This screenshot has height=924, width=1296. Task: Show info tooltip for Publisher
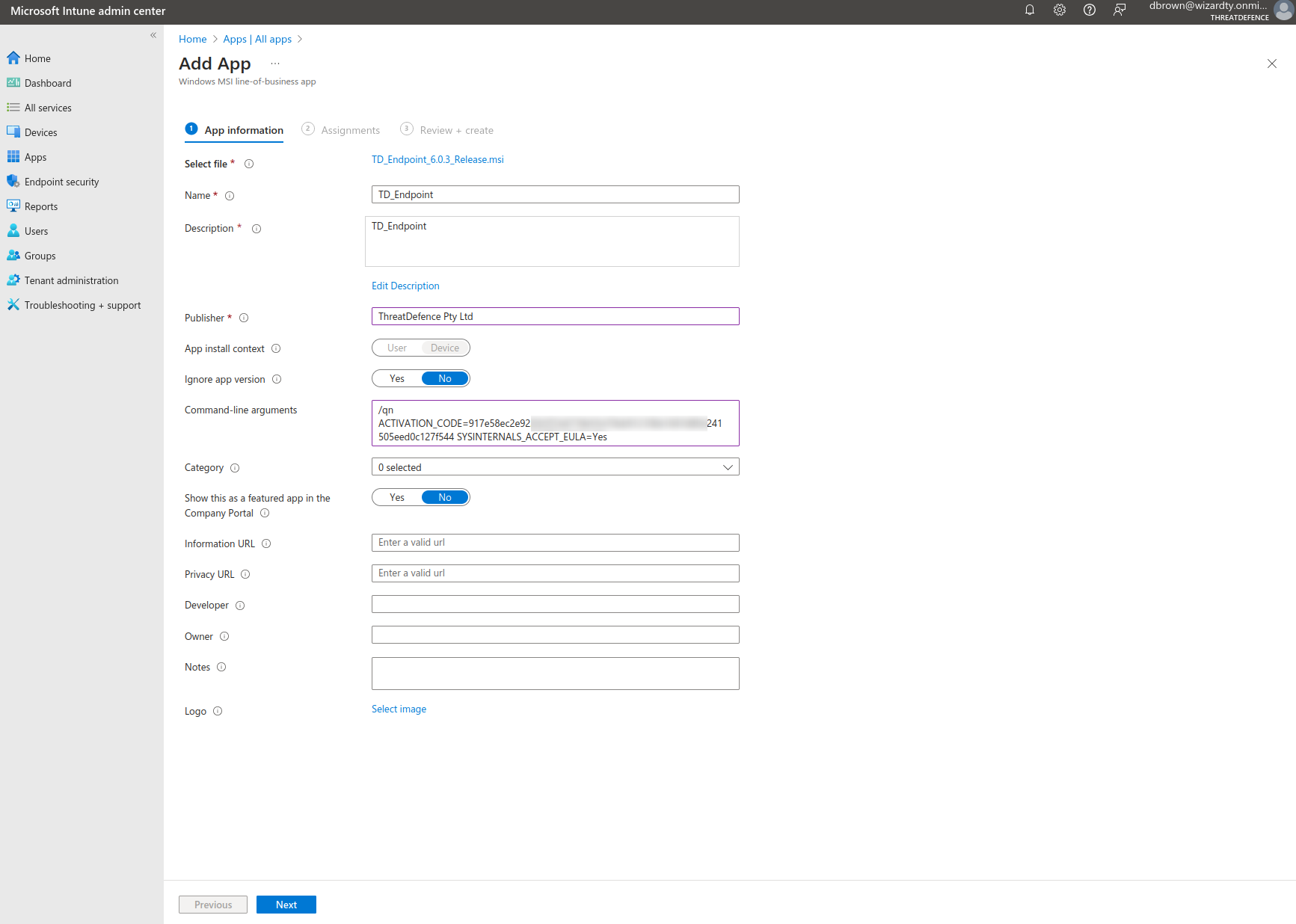(244, 318)
